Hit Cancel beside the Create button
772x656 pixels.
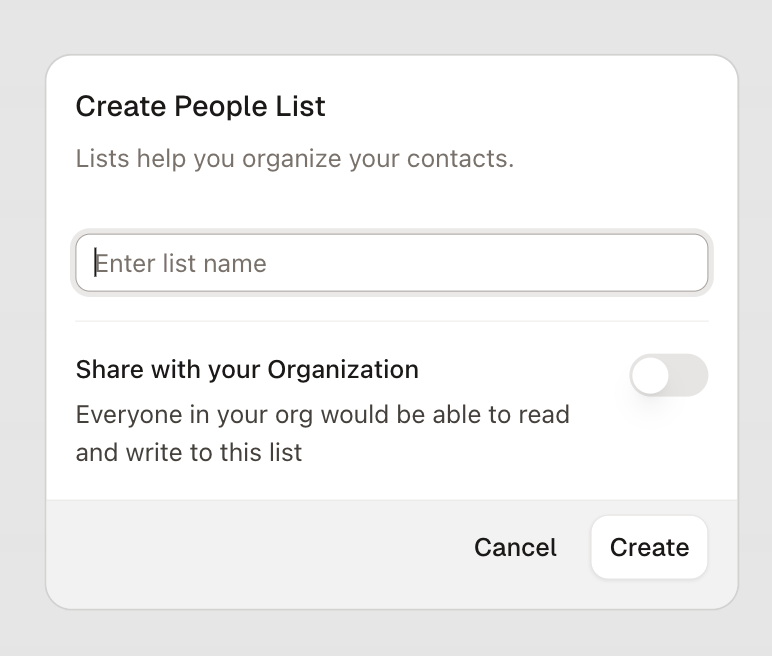pyautogui.click(x=515, y=547)
